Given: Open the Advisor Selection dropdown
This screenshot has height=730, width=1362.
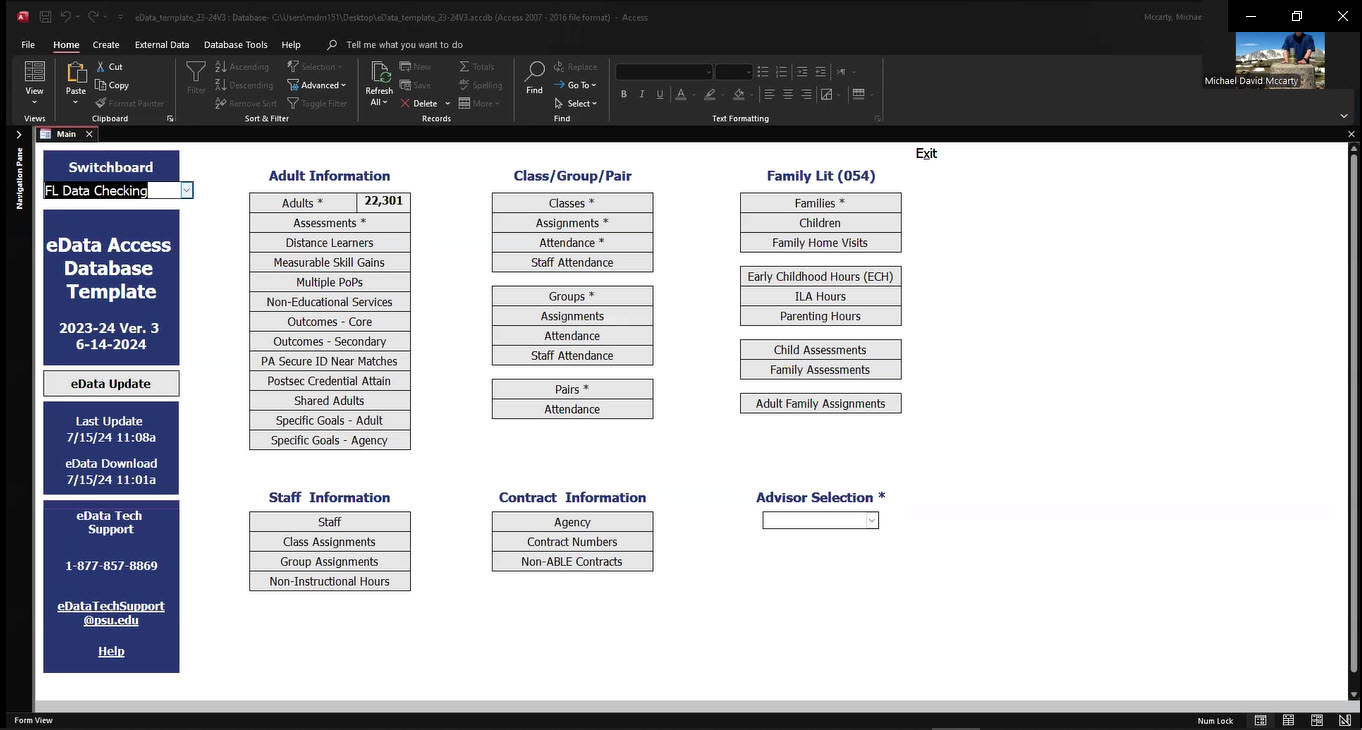Looking at the screenshot, I should (x=872, y=520).
